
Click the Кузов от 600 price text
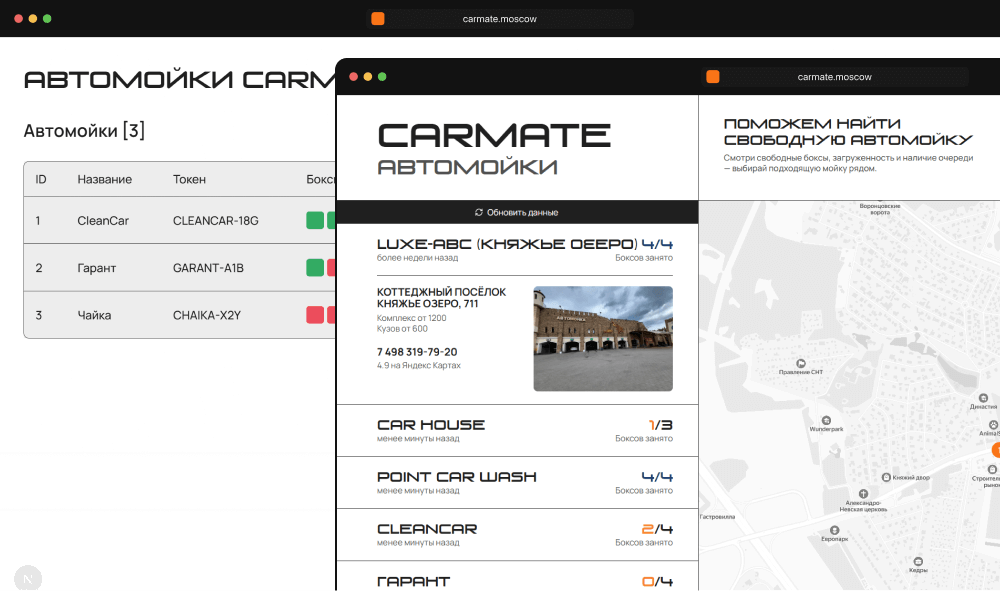[402, 328]
